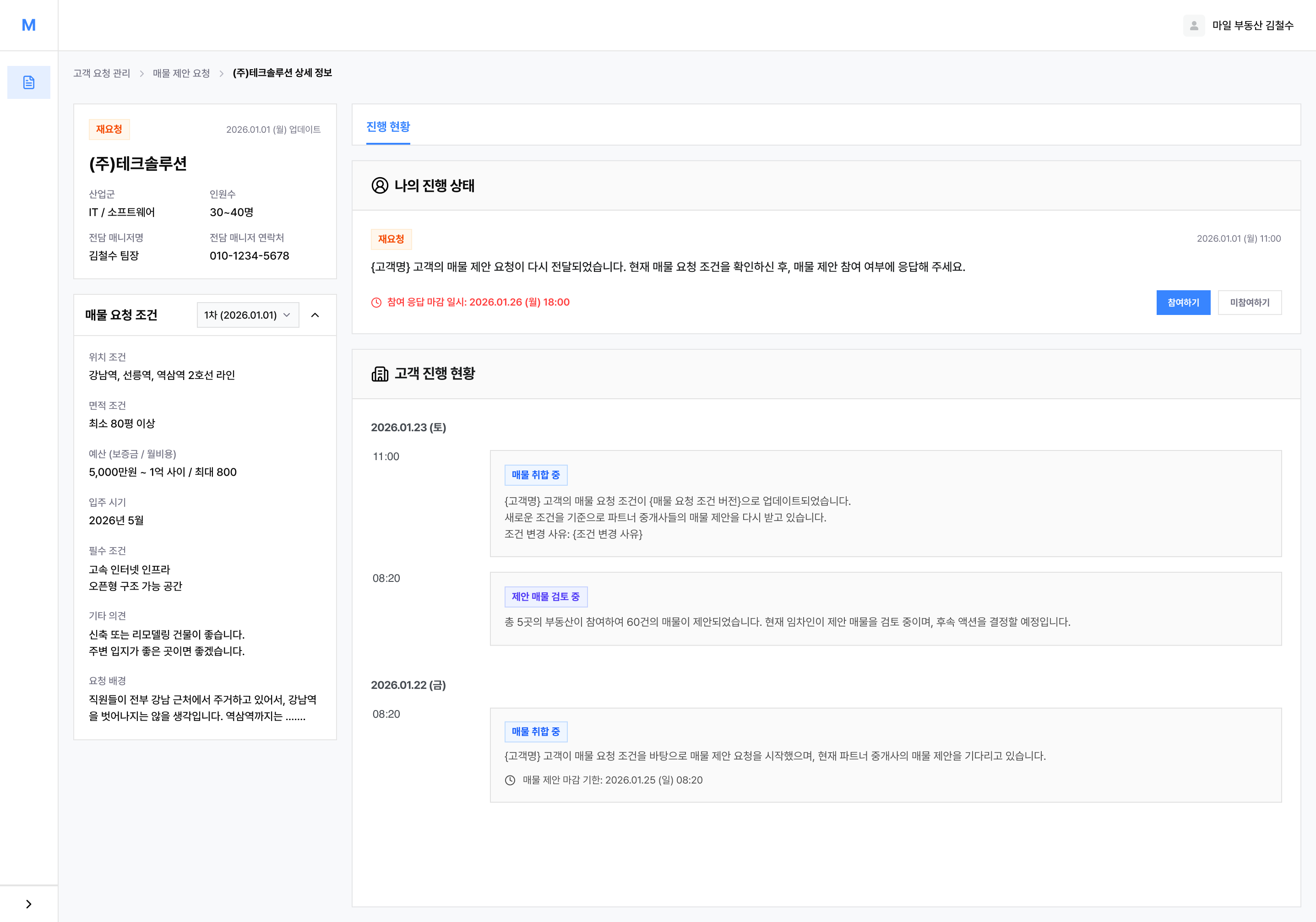Open the document sidebar menu icon
The width and height of the screenshot is (1316, 922).
[x=29, y=82]
